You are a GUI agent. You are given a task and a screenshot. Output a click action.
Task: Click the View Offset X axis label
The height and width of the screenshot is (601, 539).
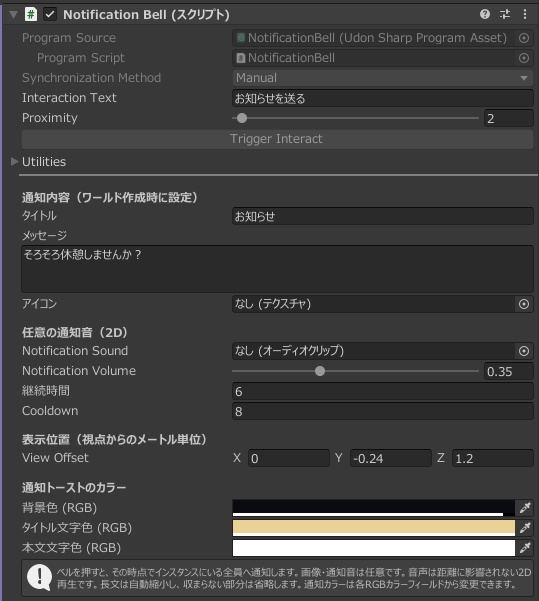[x=237, y=458]
